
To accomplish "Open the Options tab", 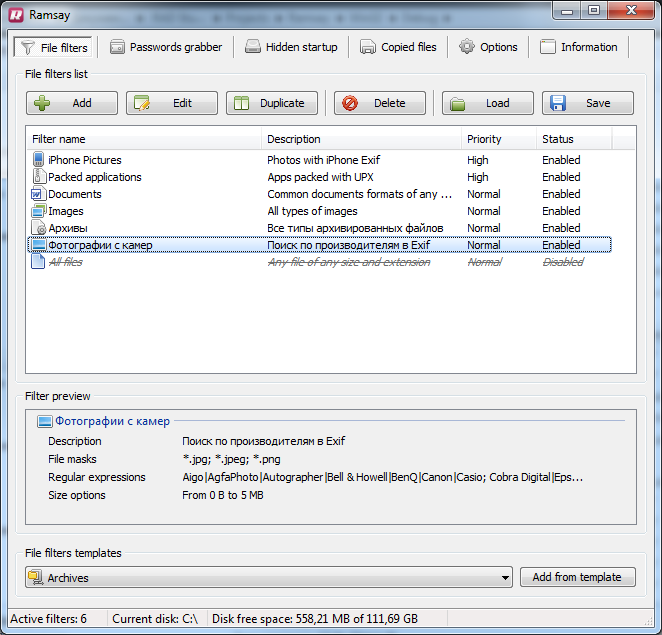I will tap(488, 47).
